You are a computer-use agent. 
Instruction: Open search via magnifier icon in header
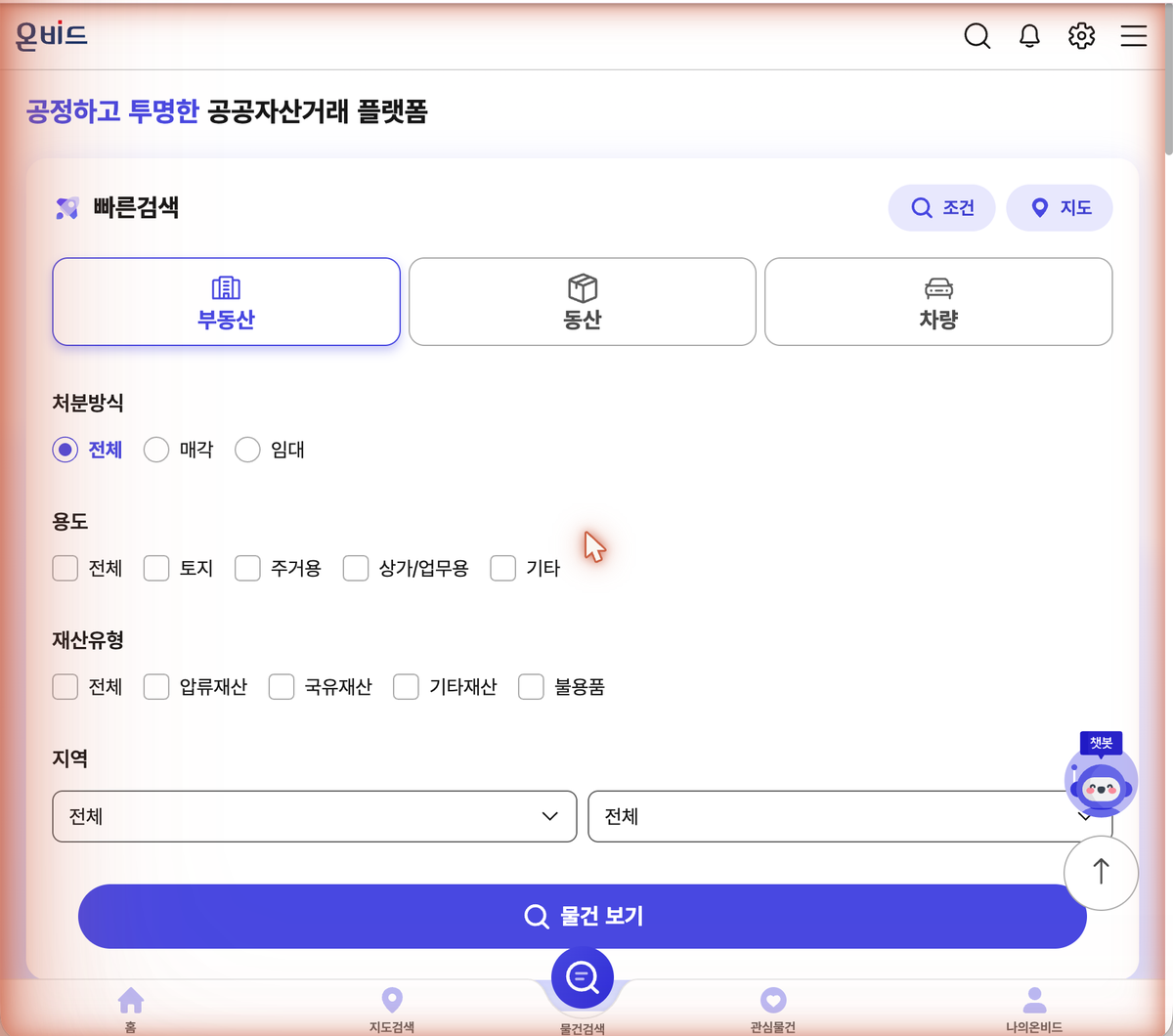click(977, 36)
